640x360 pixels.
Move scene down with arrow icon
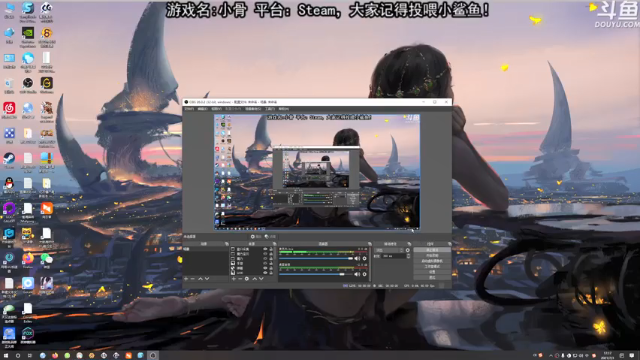207,279
